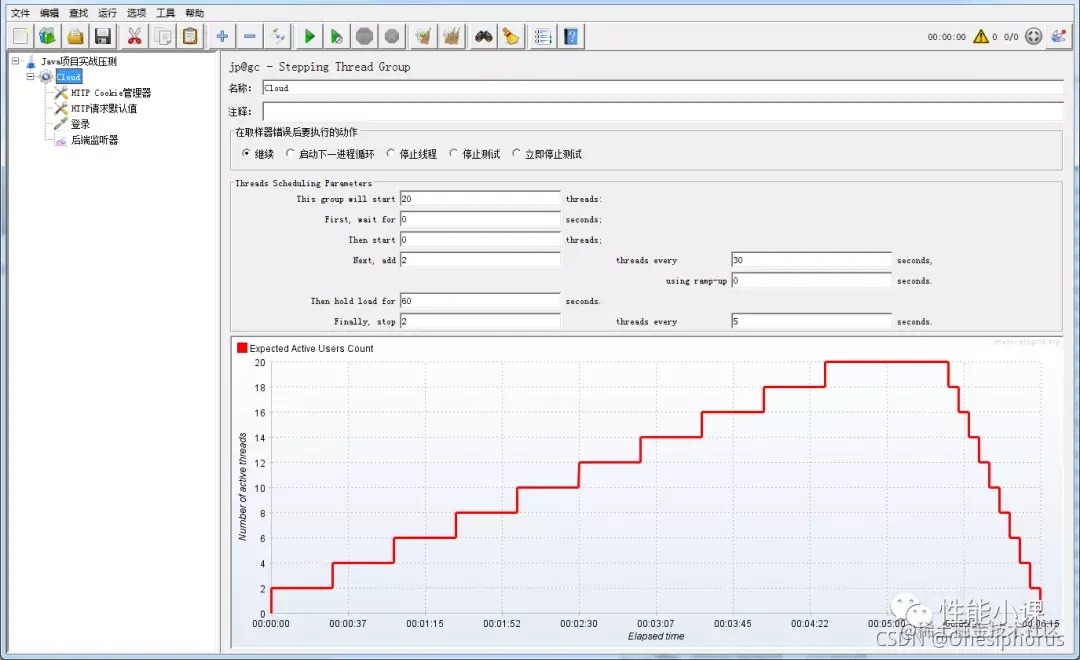Click the Toggle enable/disable arrows icon
1080x660 pixels.
click(278, 37)
